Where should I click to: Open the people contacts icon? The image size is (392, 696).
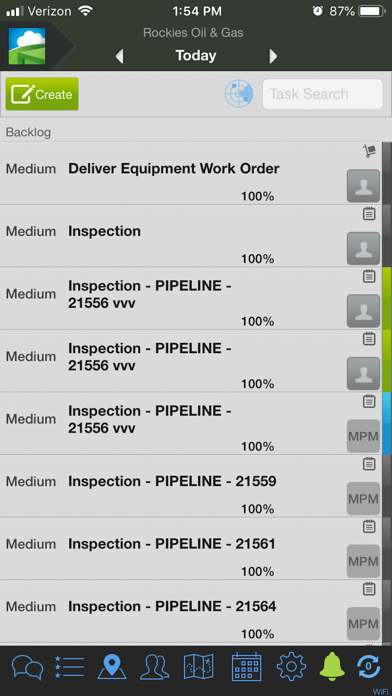[154, 667]
